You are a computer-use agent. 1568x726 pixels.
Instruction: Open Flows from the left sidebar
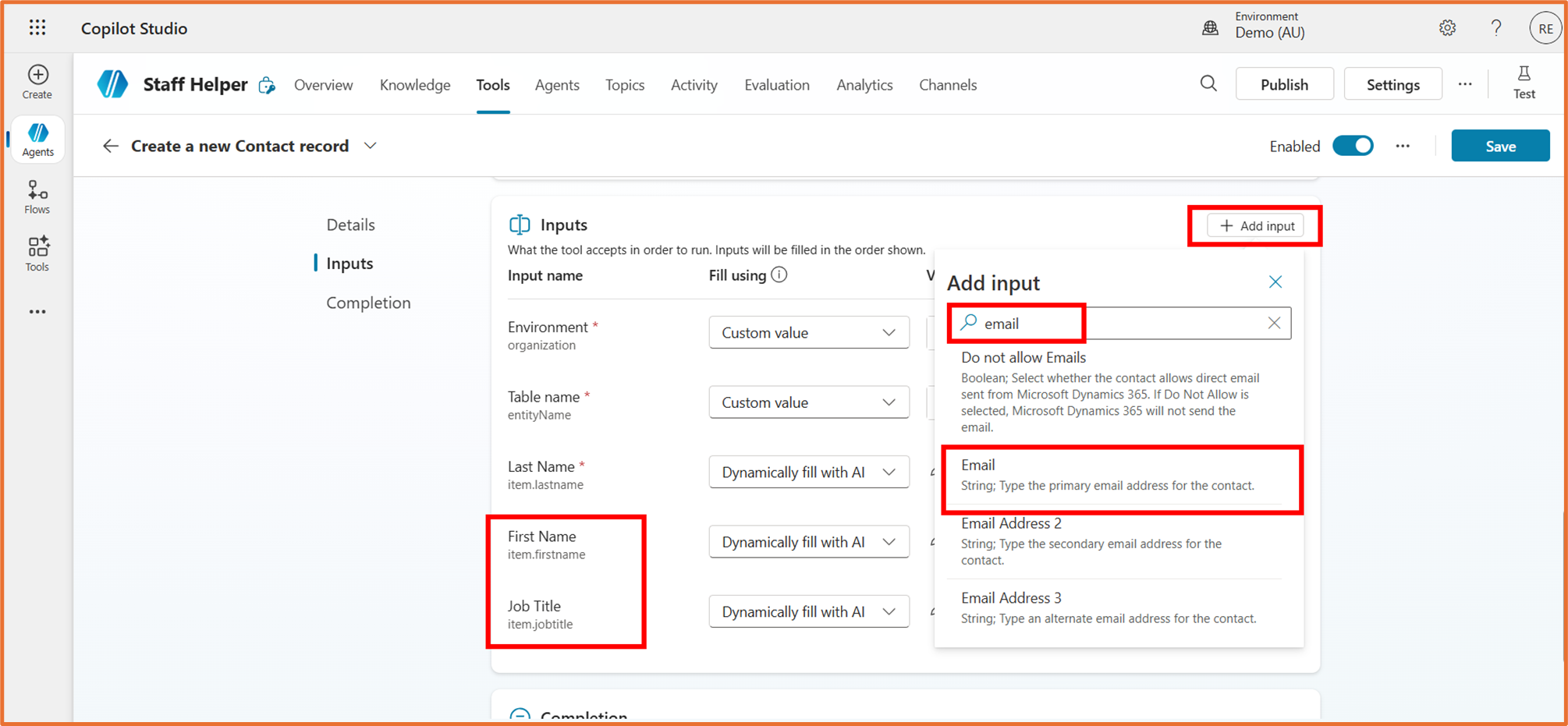pyautogui.click(x=37, y=197)
